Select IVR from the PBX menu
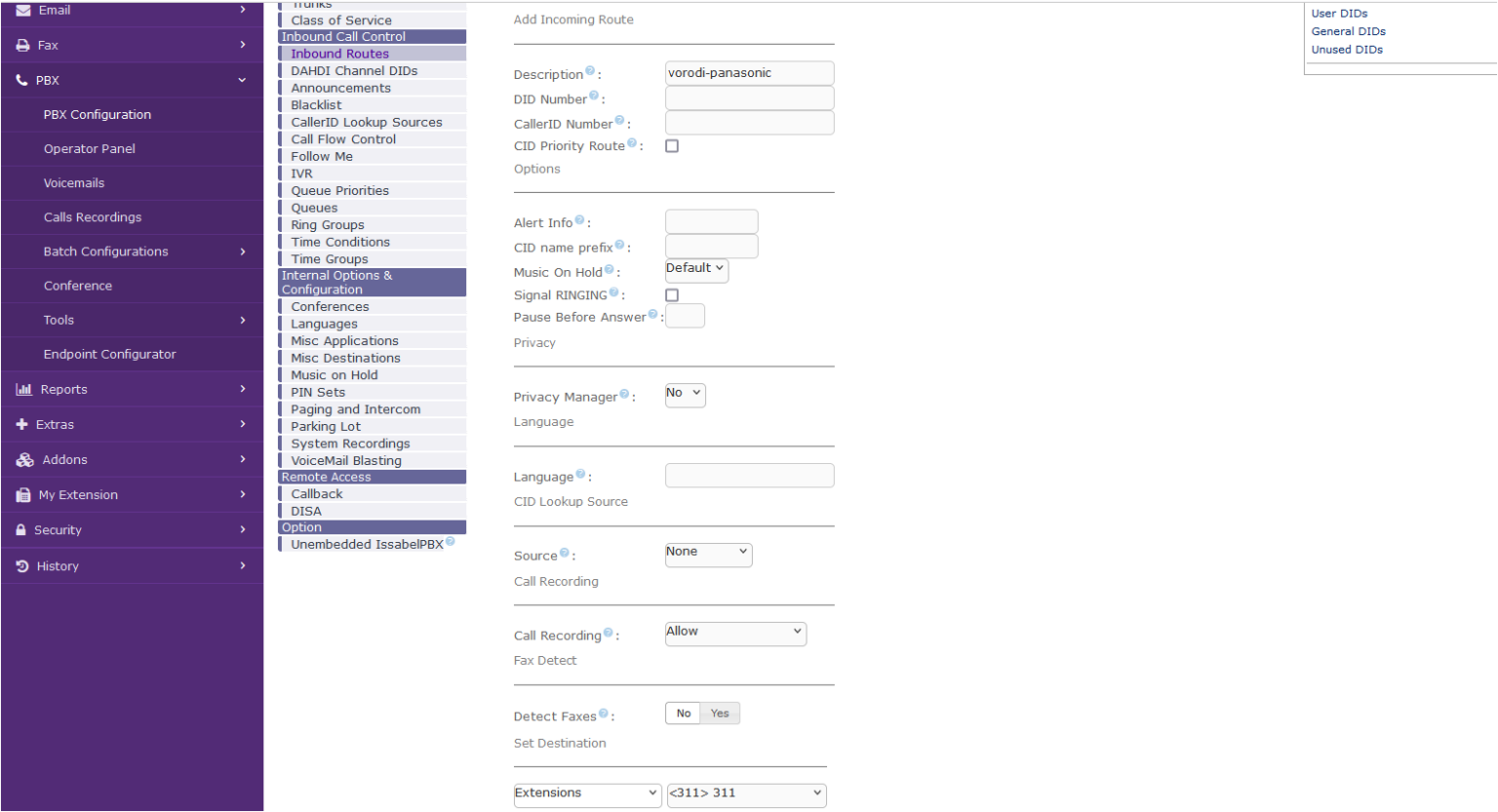 click(x=302, y=174)
